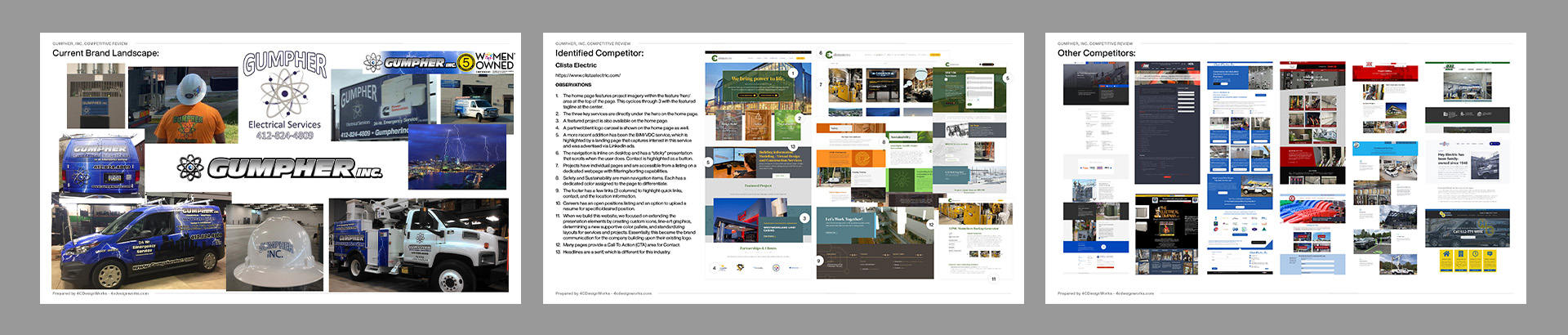Open the Gumpher Electrical Services atom logo
This screenshot has width=1568, height=335.
click(x=284, y=96)
